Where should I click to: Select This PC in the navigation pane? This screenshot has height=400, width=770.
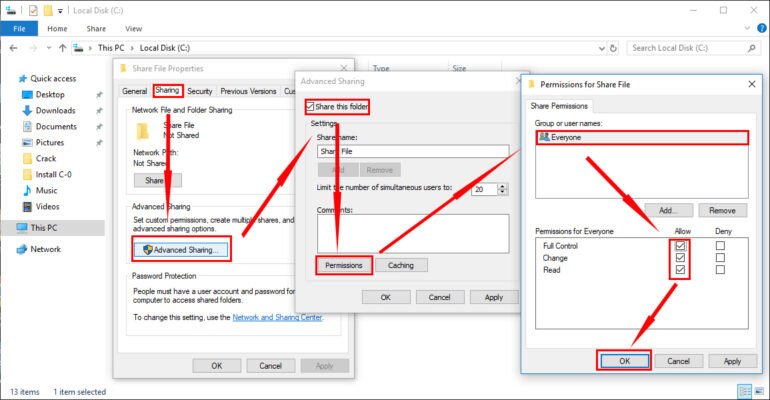click(44, 228)
